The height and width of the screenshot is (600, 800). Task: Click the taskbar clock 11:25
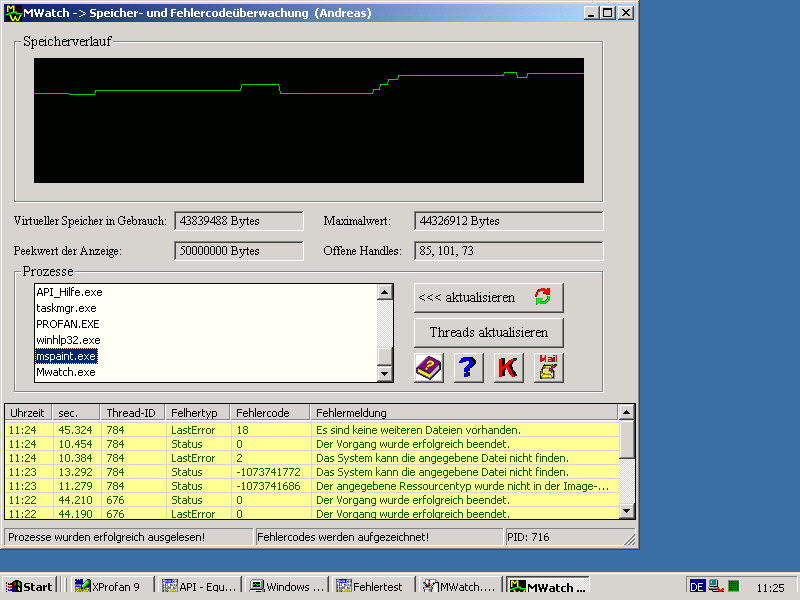click(x=770, y=588)
